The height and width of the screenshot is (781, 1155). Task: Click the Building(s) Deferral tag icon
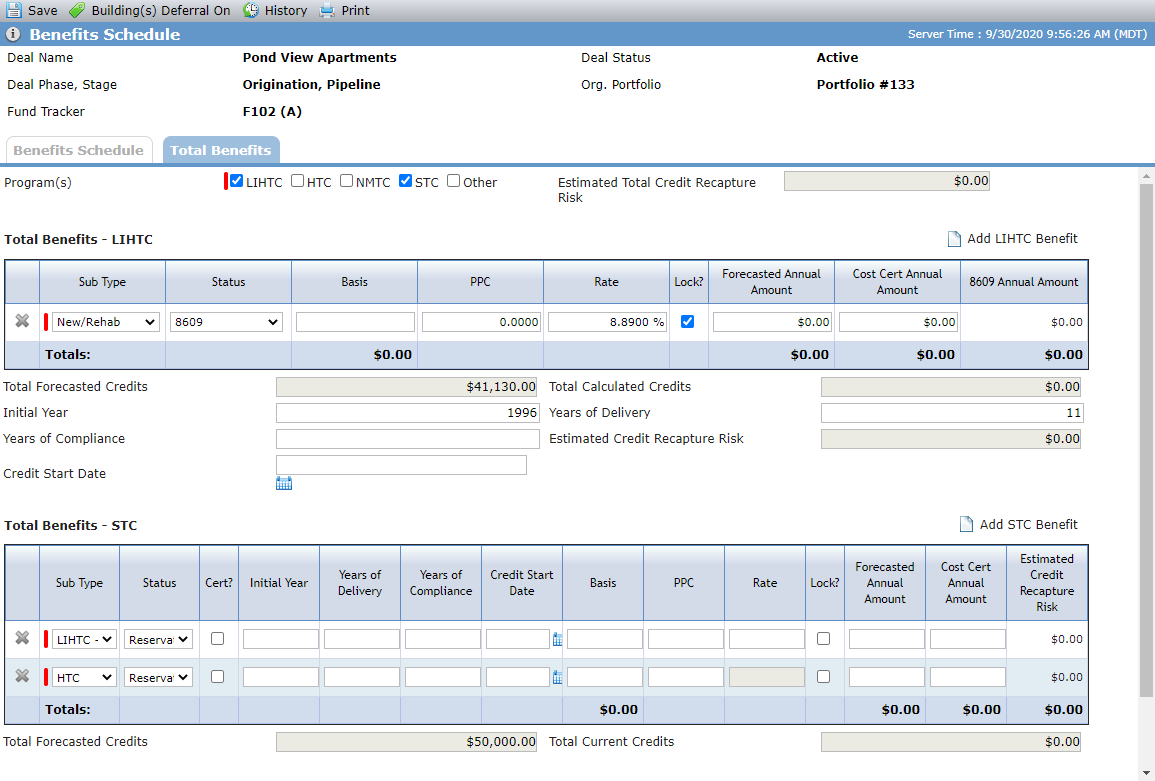pyautogui.click(x=77, y=10)
